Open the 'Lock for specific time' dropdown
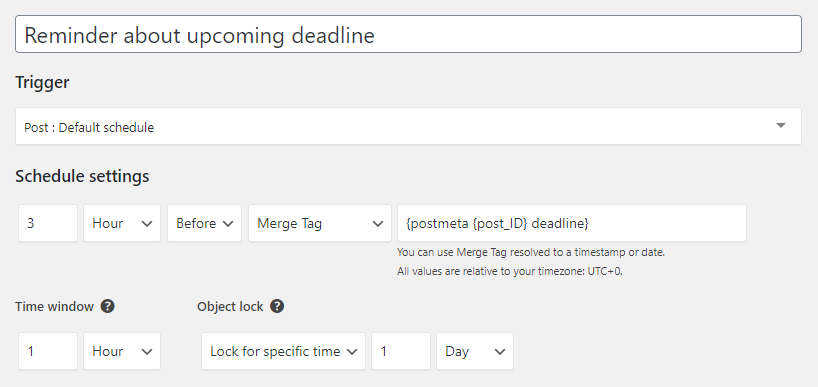 pos(283,351)
